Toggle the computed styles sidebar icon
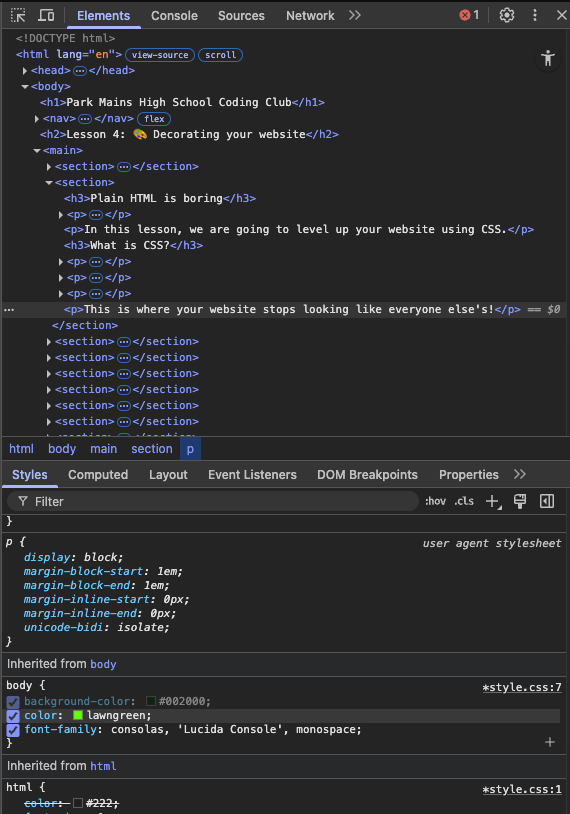Screen dimensions: 570x814 point(547,501)
